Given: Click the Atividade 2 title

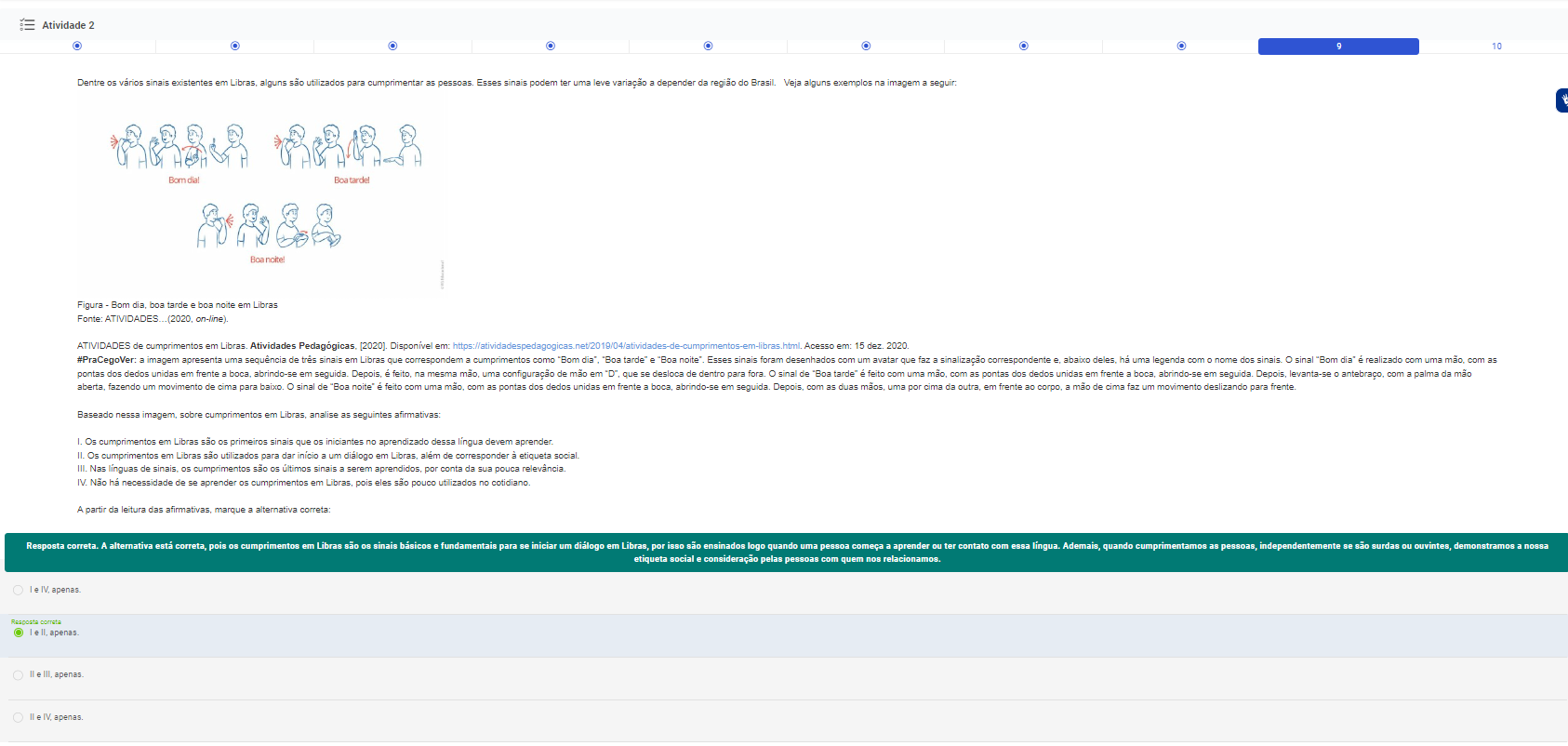Looking at the screenshot, I should [x=68, y=25].
